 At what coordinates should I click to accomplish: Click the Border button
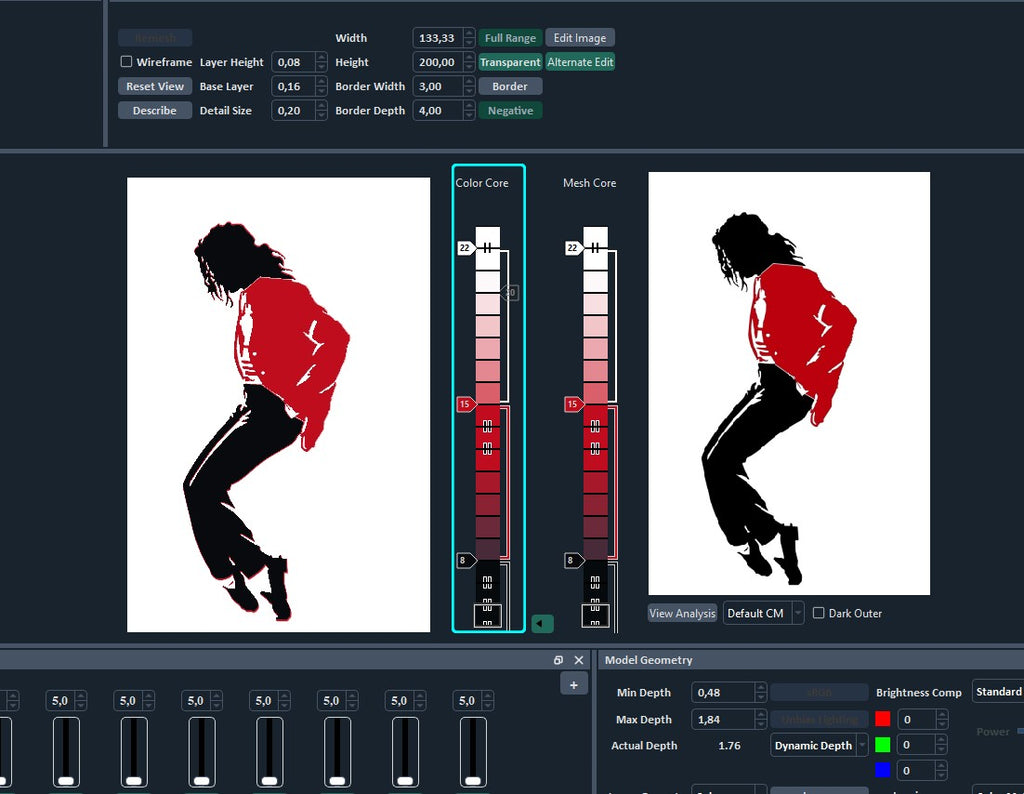510,86
